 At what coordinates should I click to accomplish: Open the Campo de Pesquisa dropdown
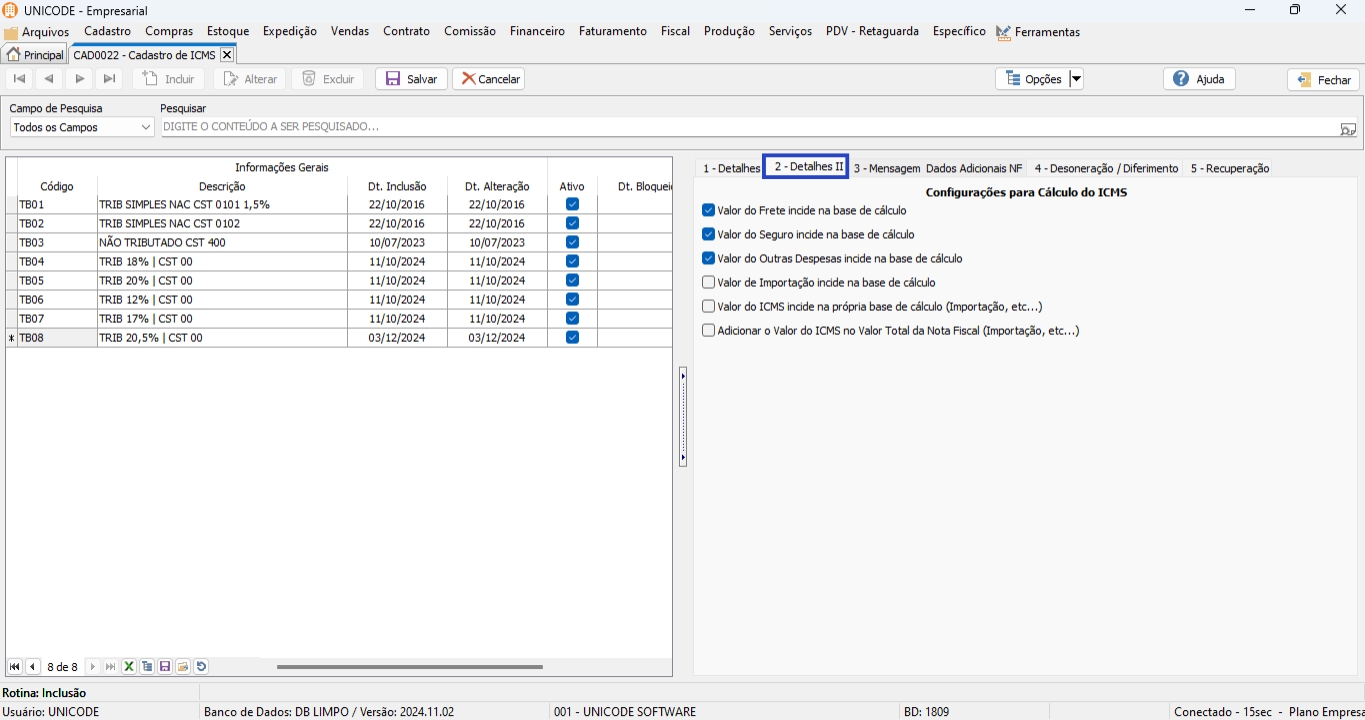(146, 128)
